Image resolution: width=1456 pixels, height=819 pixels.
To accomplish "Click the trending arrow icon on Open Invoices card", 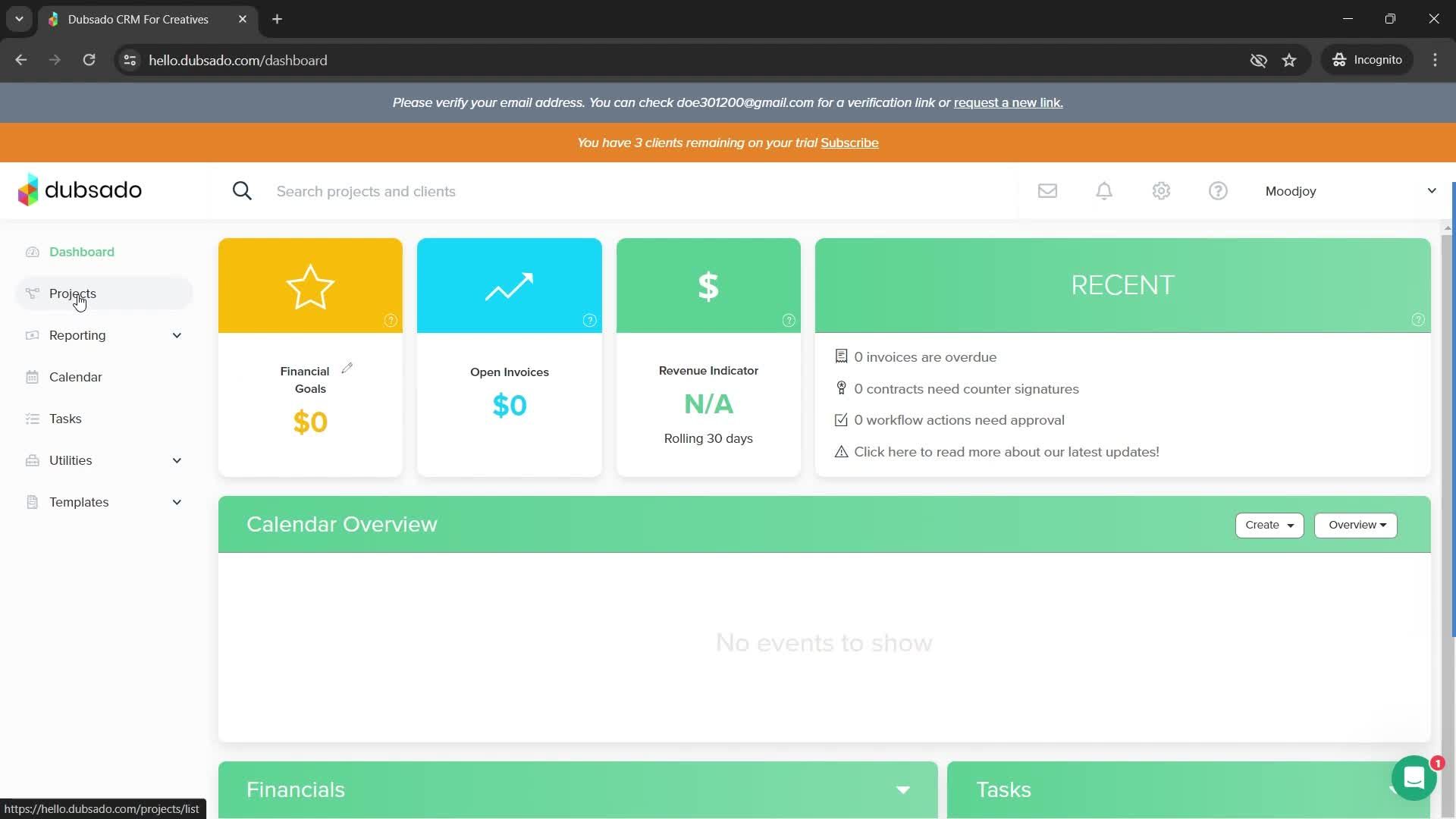I will click(509, 287).
